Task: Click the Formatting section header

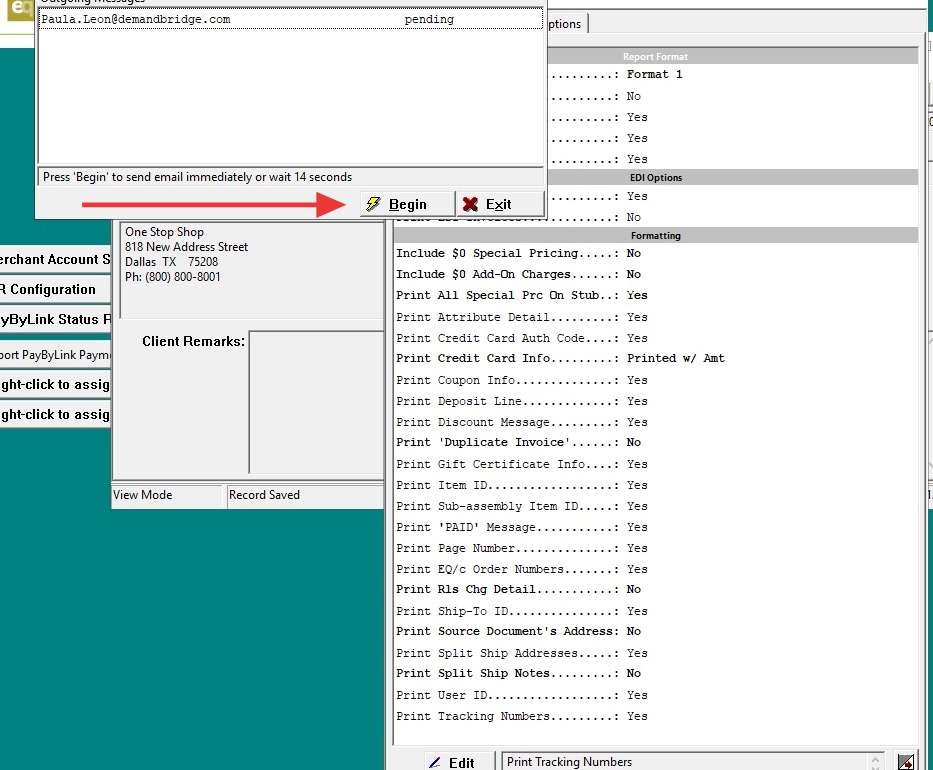Action: pyautogui.click(x=655, y=236)
